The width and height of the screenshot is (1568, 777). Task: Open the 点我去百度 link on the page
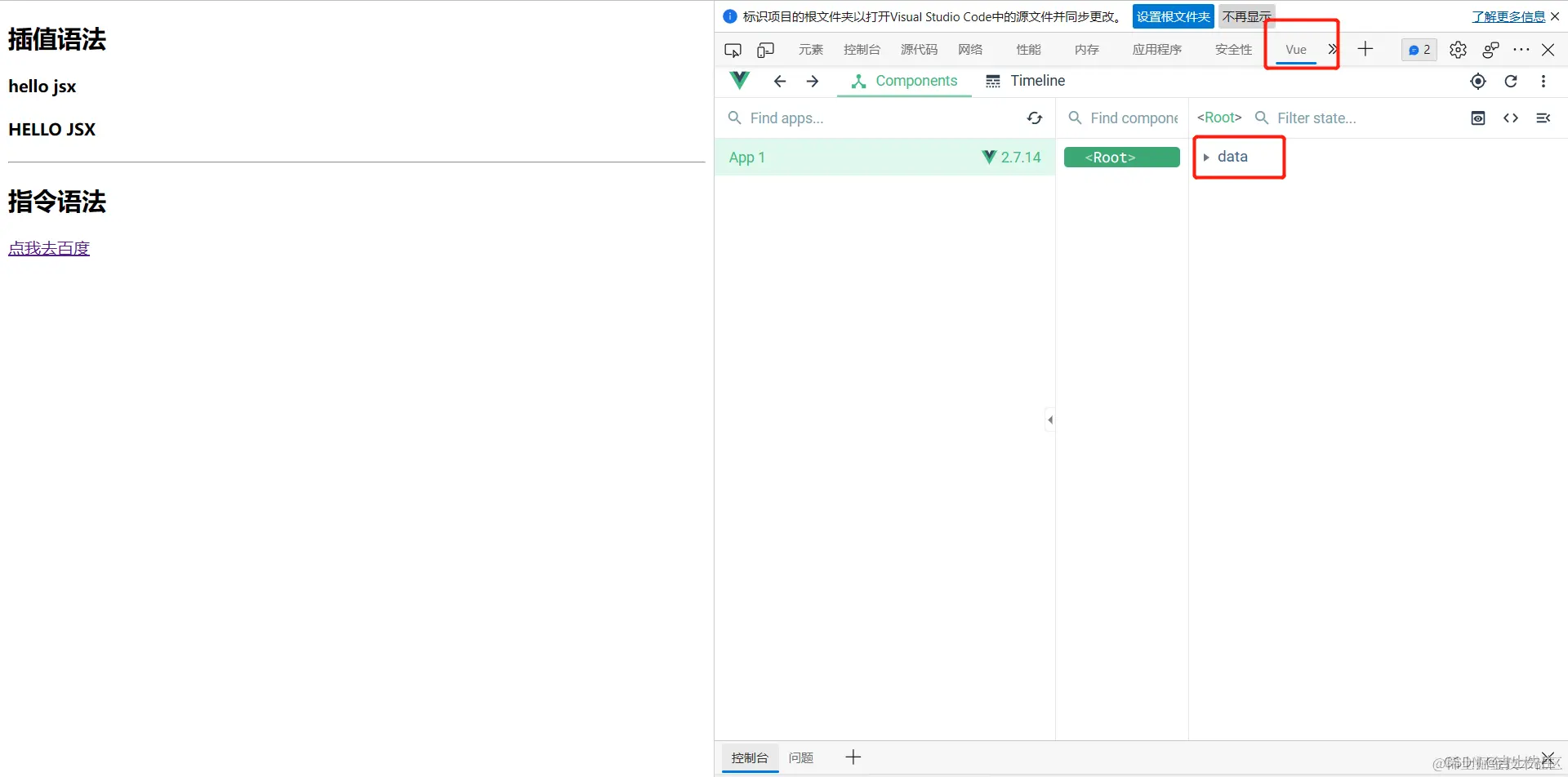click(49, 248)
